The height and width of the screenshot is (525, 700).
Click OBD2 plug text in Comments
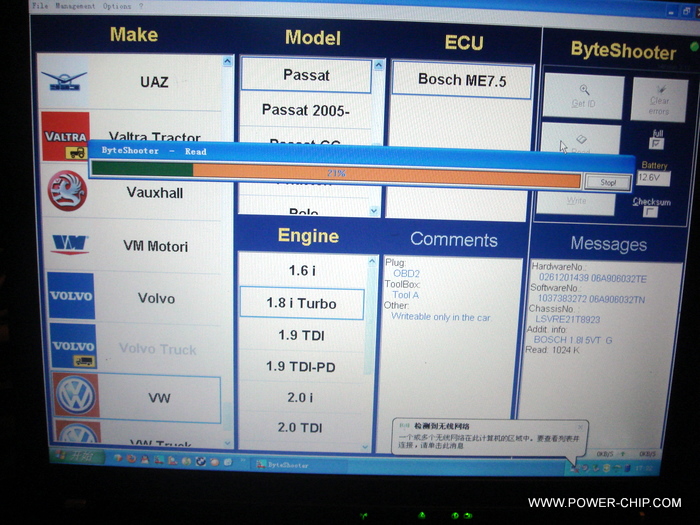[x=406, y=273]
